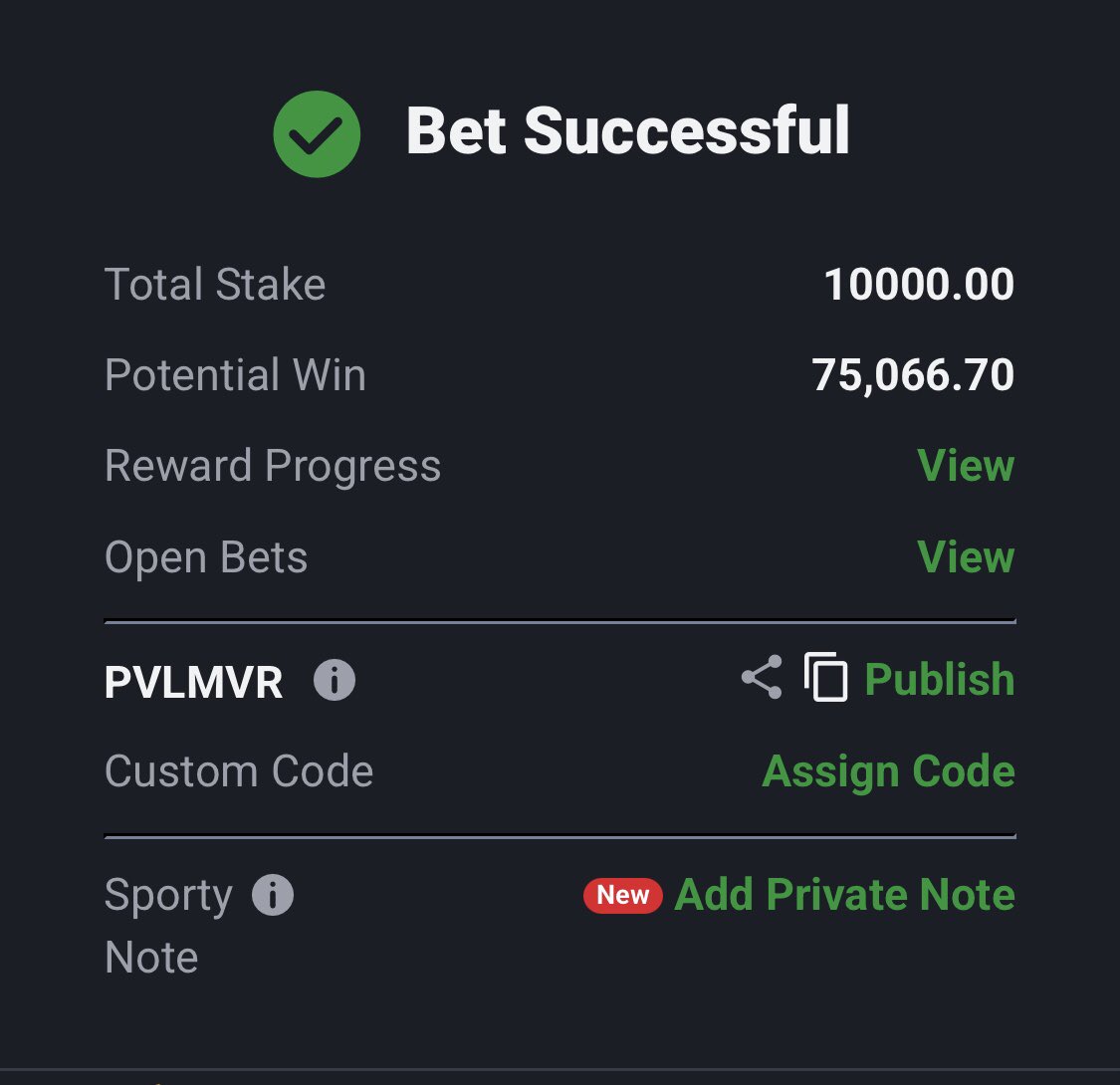The image size is (1120, 1085).
Task: Copy the booking code with the copy icon
Action: (825, 677)
